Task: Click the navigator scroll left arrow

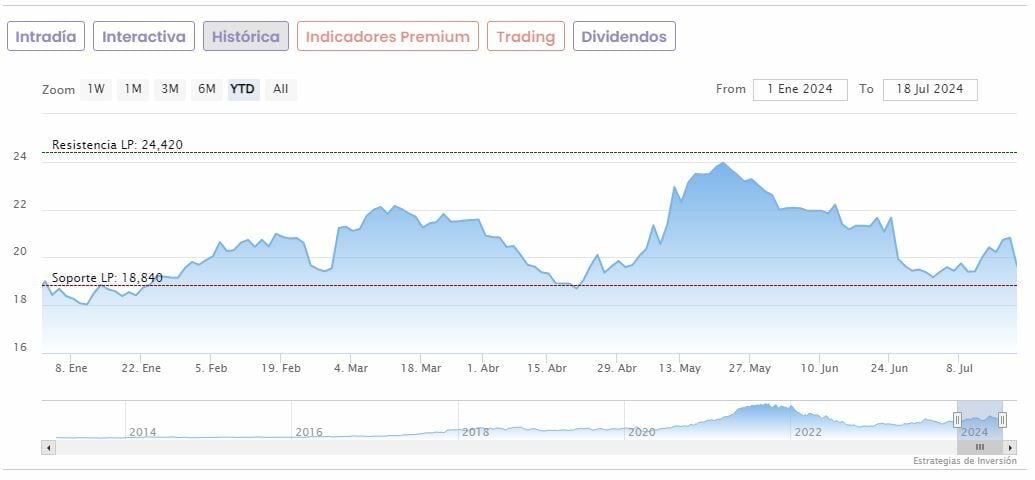Action: tap(48, 447)
